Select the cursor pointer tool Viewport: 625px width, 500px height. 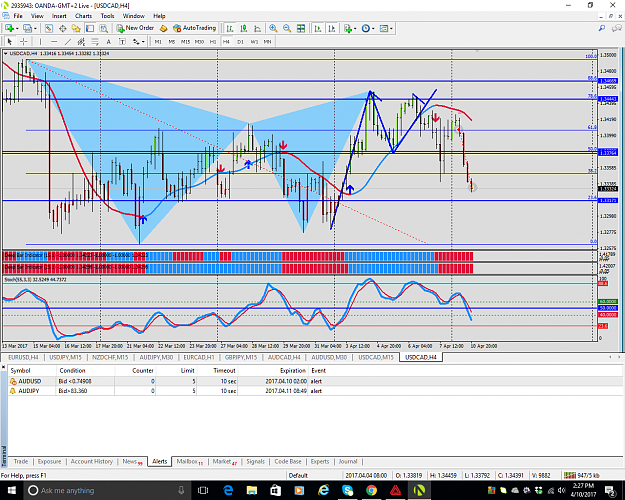10,41
